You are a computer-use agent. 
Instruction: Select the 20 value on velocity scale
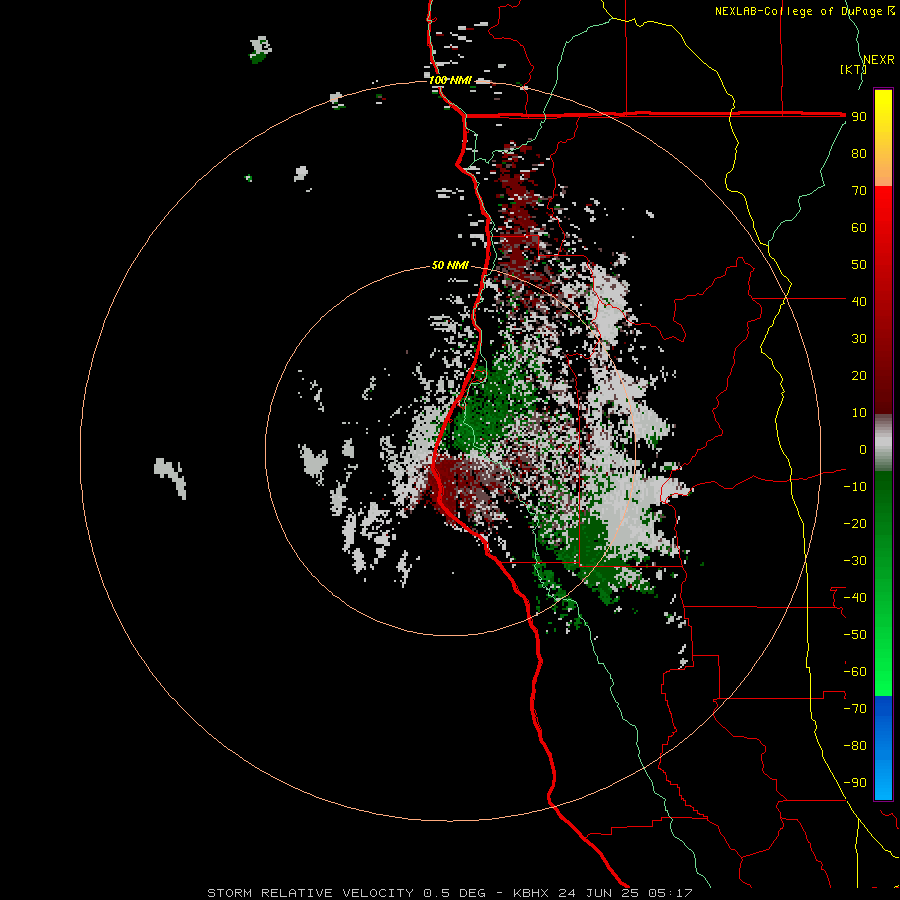pyautogui.click(x=859, y=375)
